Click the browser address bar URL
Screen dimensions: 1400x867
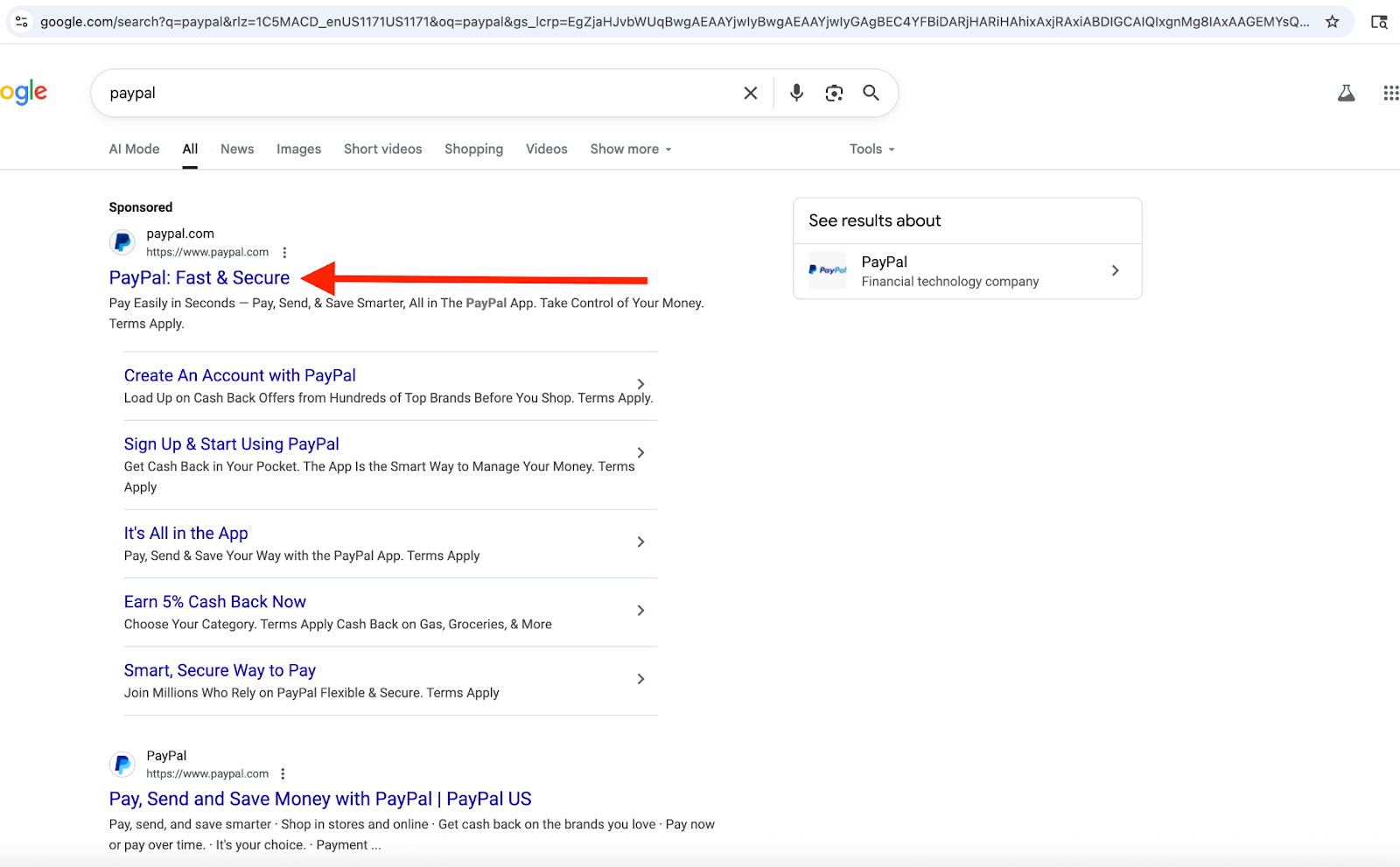click(675, 22)
